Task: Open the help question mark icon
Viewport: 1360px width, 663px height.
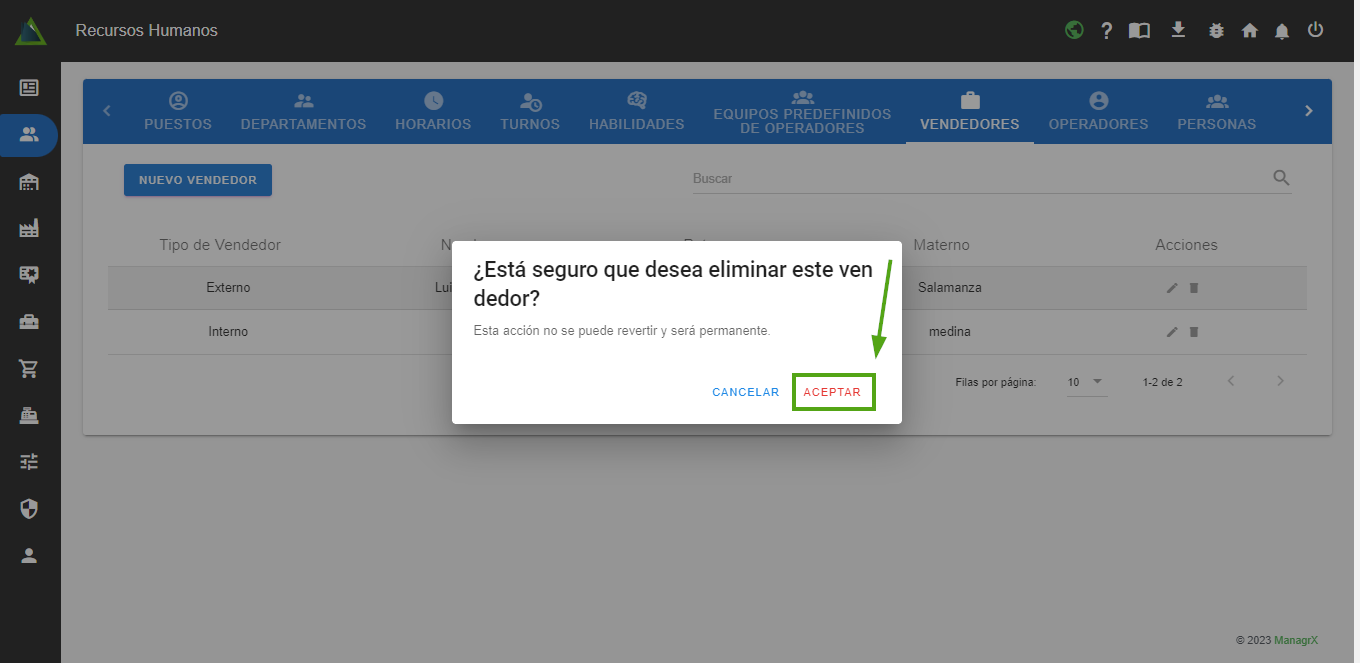Action: [x=1106, y=31]
